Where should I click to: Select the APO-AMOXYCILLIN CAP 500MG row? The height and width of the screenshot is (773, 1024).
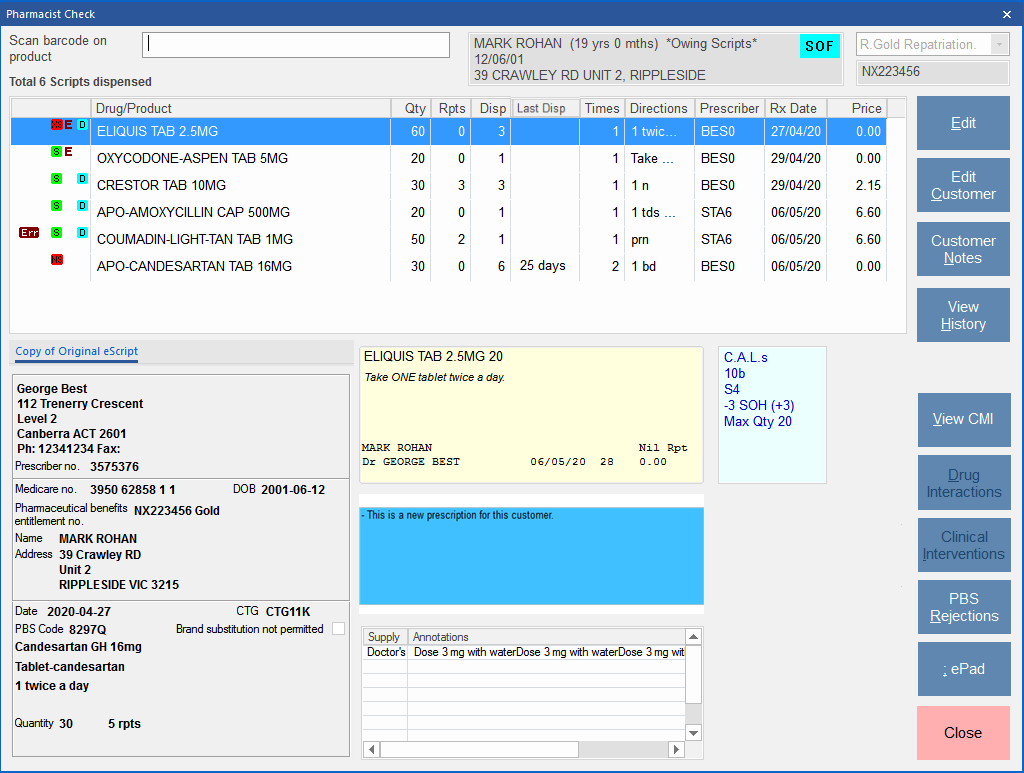(x=448, y=212)
